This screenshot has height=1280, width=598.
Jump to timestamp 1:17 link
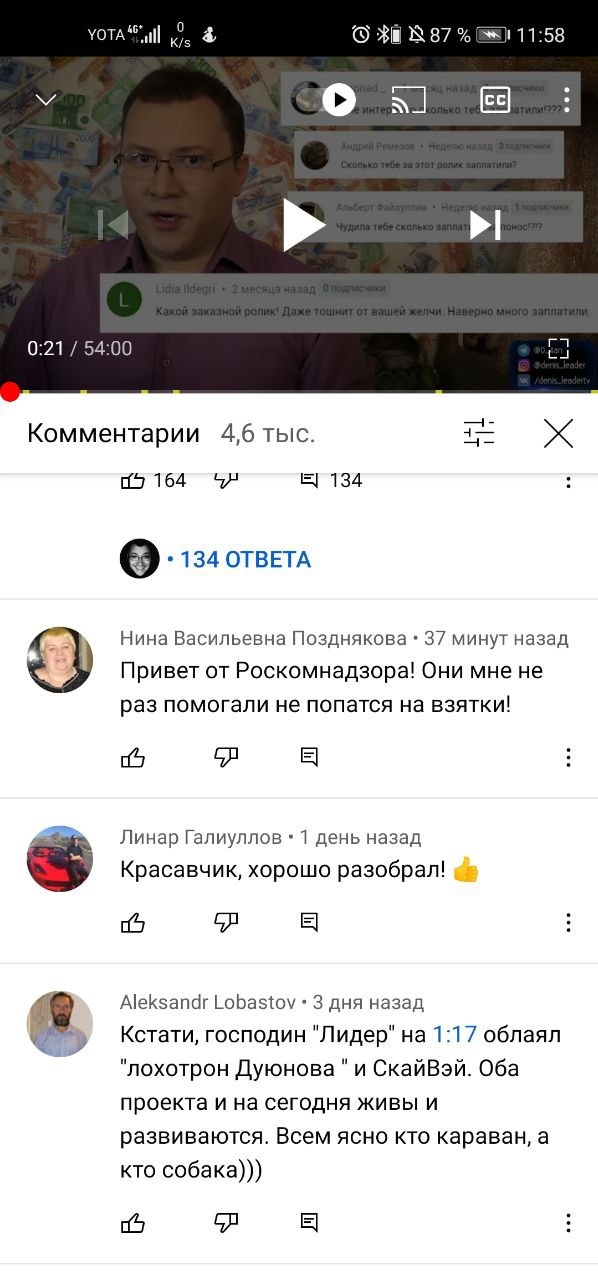click(454, 1034)
